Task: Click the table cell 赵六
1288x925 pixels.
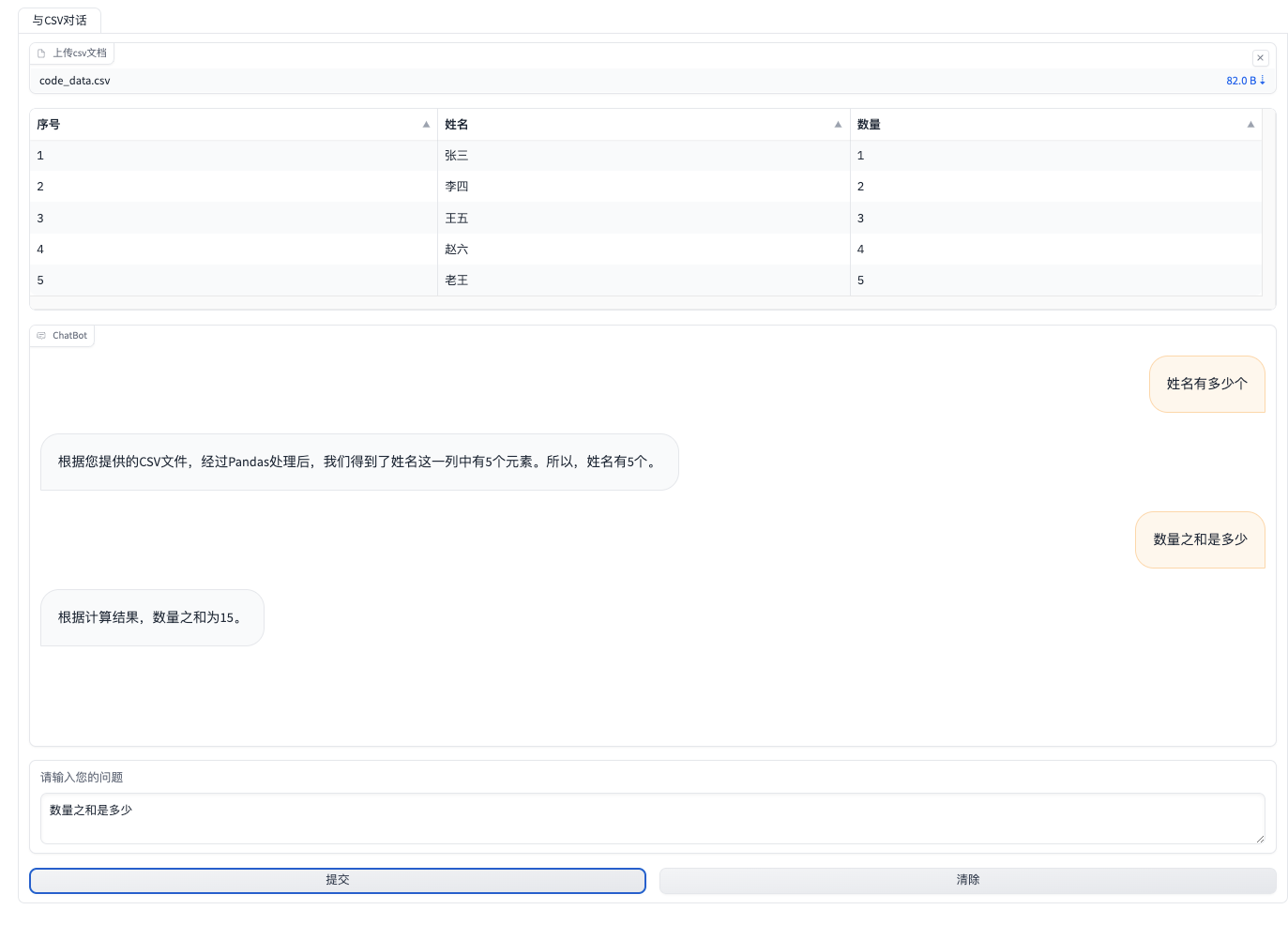Action: [x=644, y=250]
